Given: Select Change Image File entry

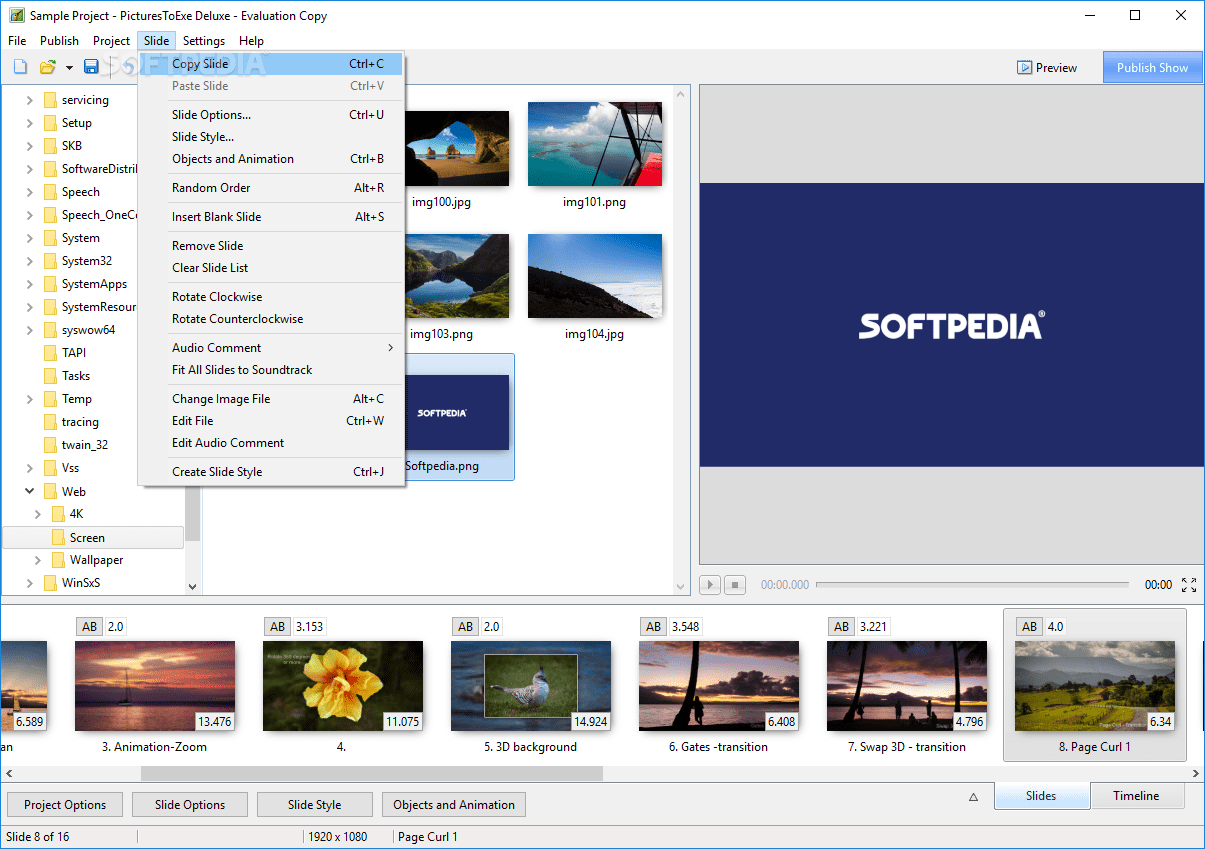Looking at the screenshot, I should [x=271, y=399].
